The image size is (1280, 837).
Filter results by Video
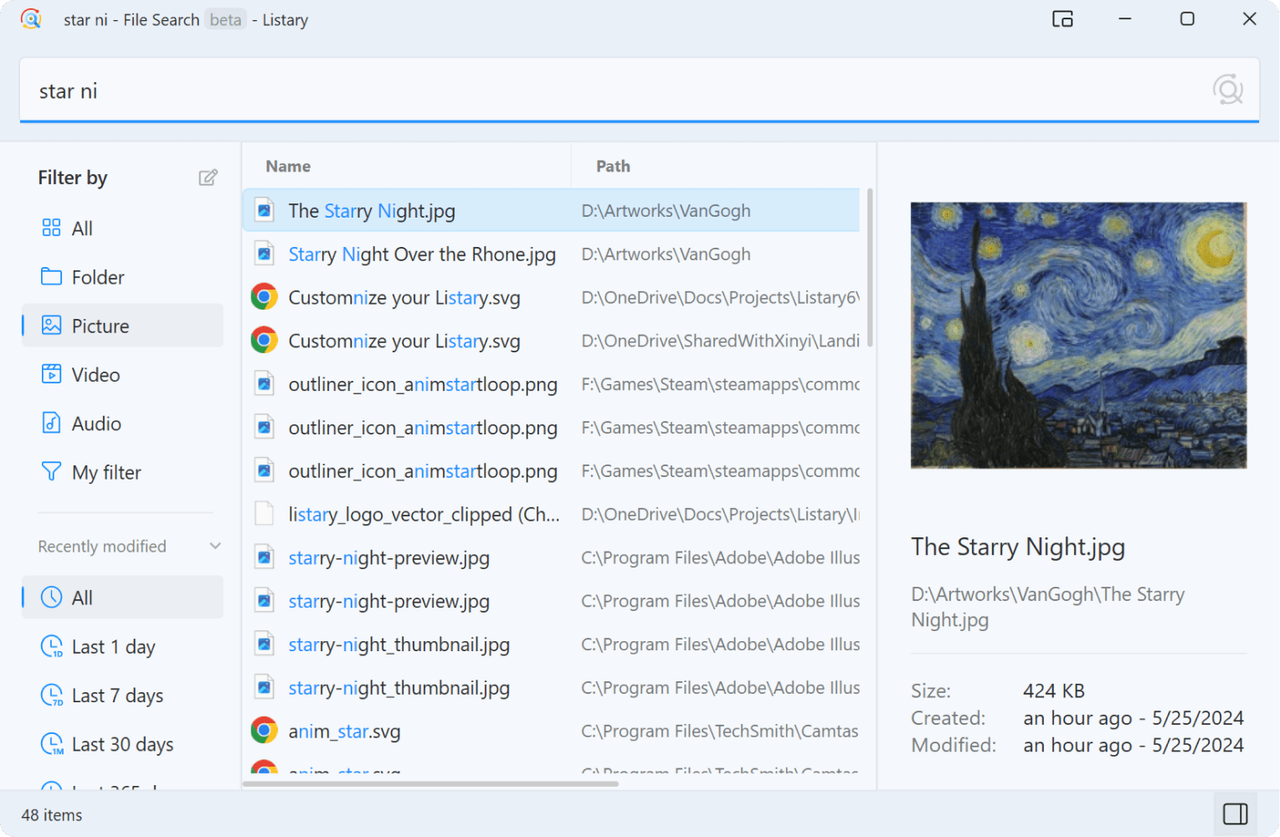click(x=122, y=375)
